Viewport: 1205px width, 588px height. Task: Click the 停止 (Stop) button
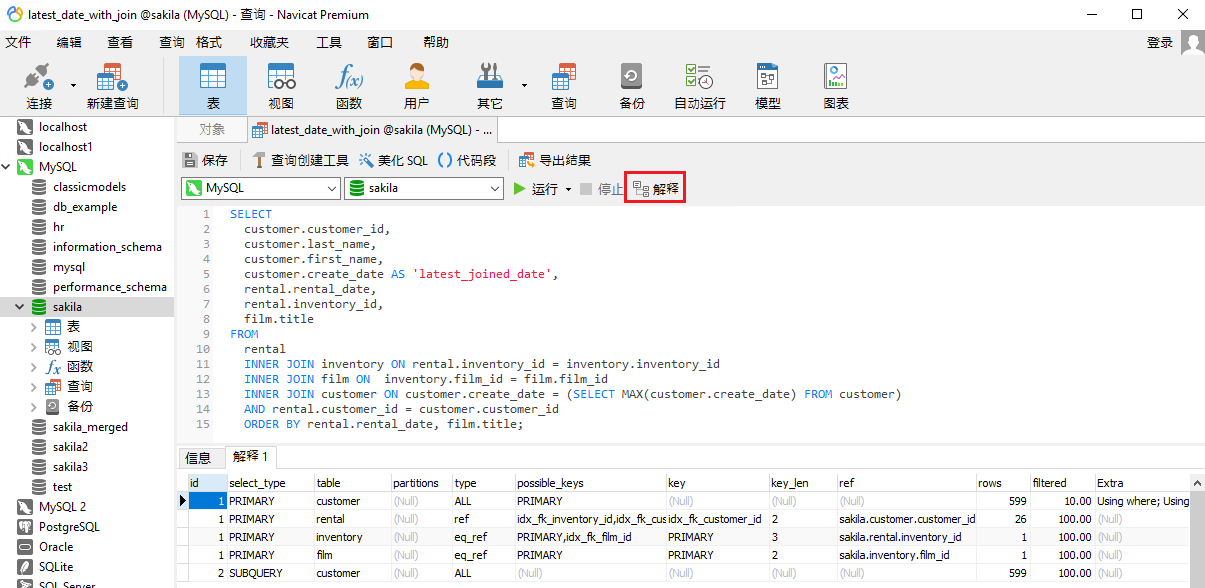point(602,189)
